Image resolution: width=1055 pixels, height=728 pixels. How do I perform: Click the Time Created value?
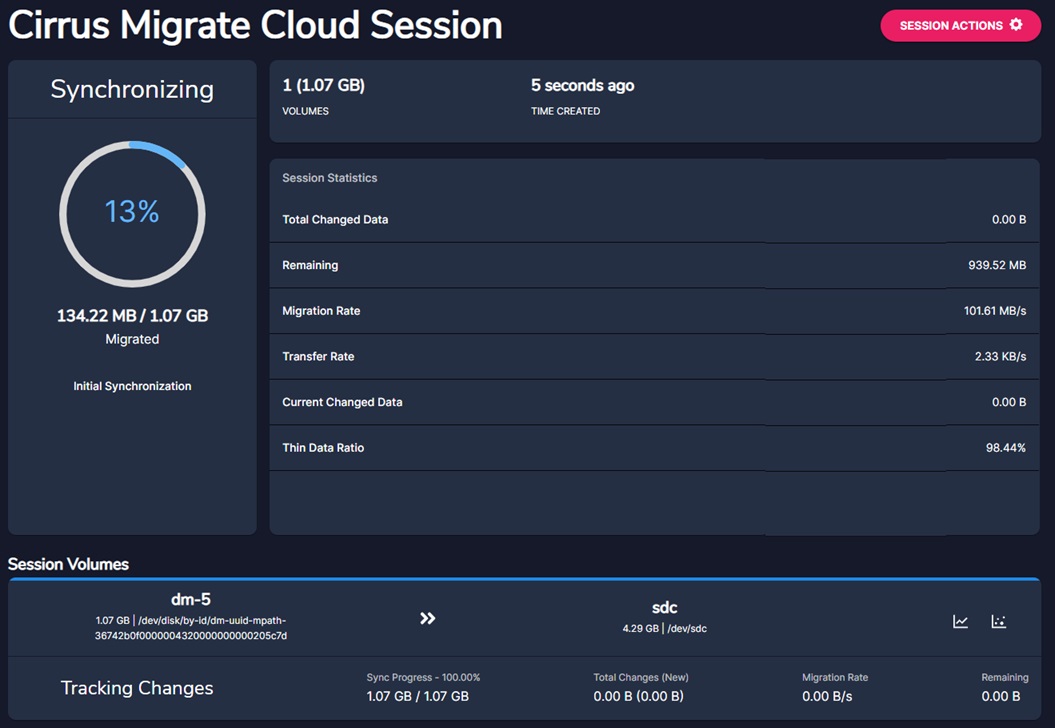(x=582, y=87)
